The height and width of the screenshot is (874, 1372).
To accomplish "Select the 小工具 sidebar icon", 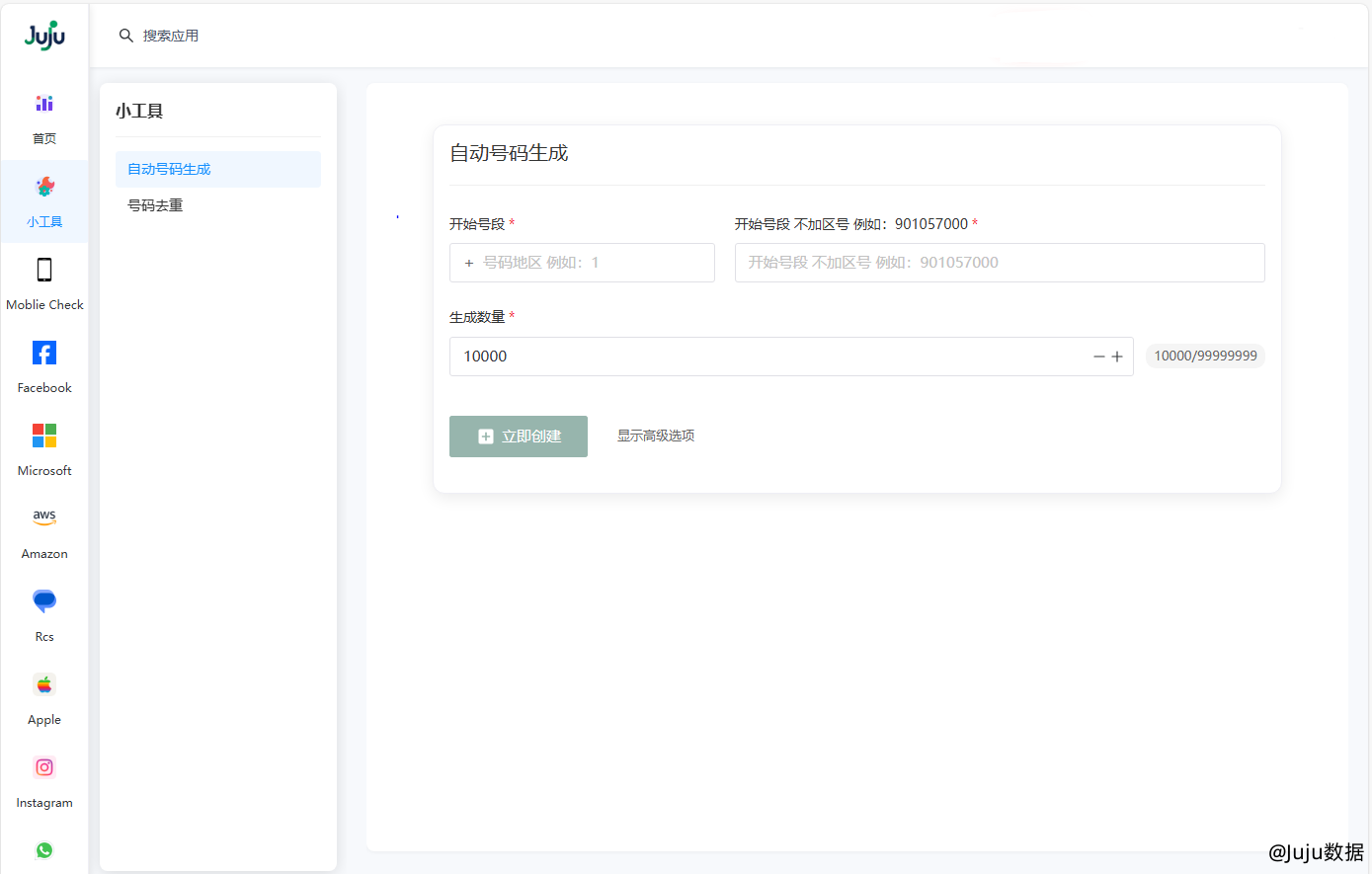I will coord(44,188).
